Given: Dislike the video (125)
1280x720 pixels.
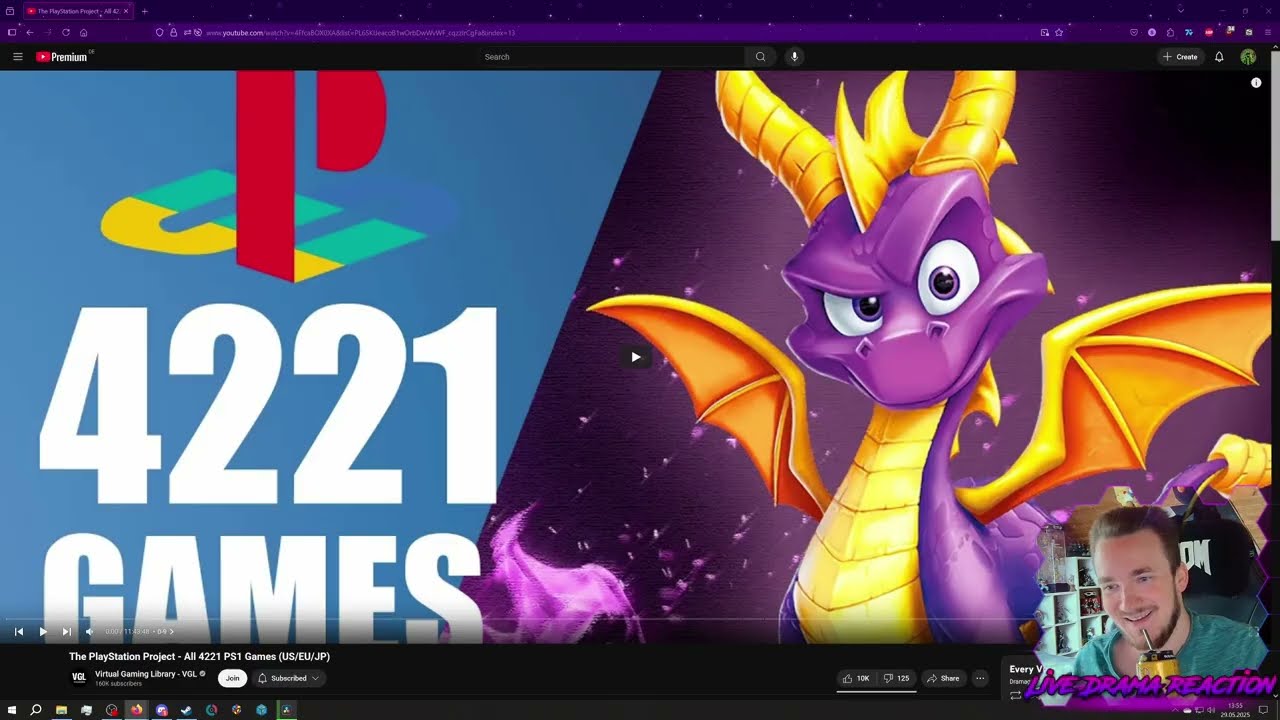Looking at the screenshot, I should coord(896,678).
